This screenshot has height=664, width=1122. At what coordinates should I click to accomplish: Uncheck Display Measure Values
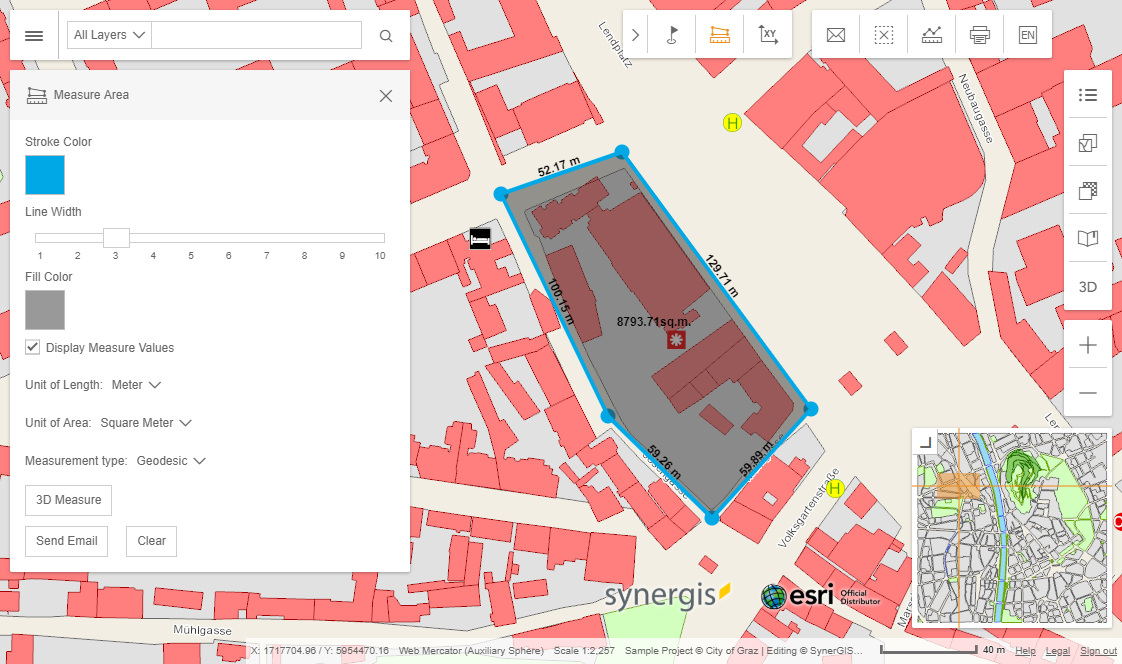[x=32, y=347]
